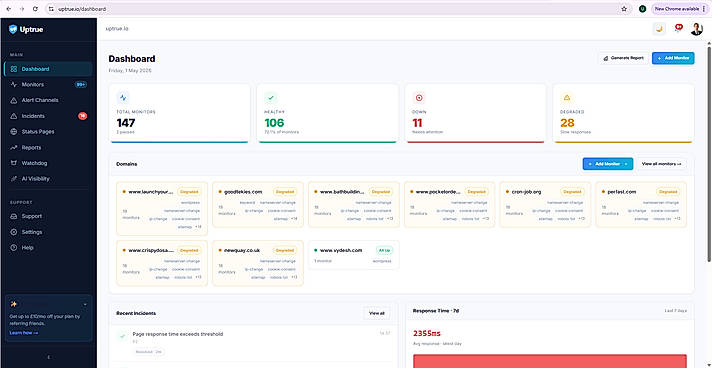Open the goodlekies.com domain card
This screenshot has height=368, width=712.
[x=258, y=204]
